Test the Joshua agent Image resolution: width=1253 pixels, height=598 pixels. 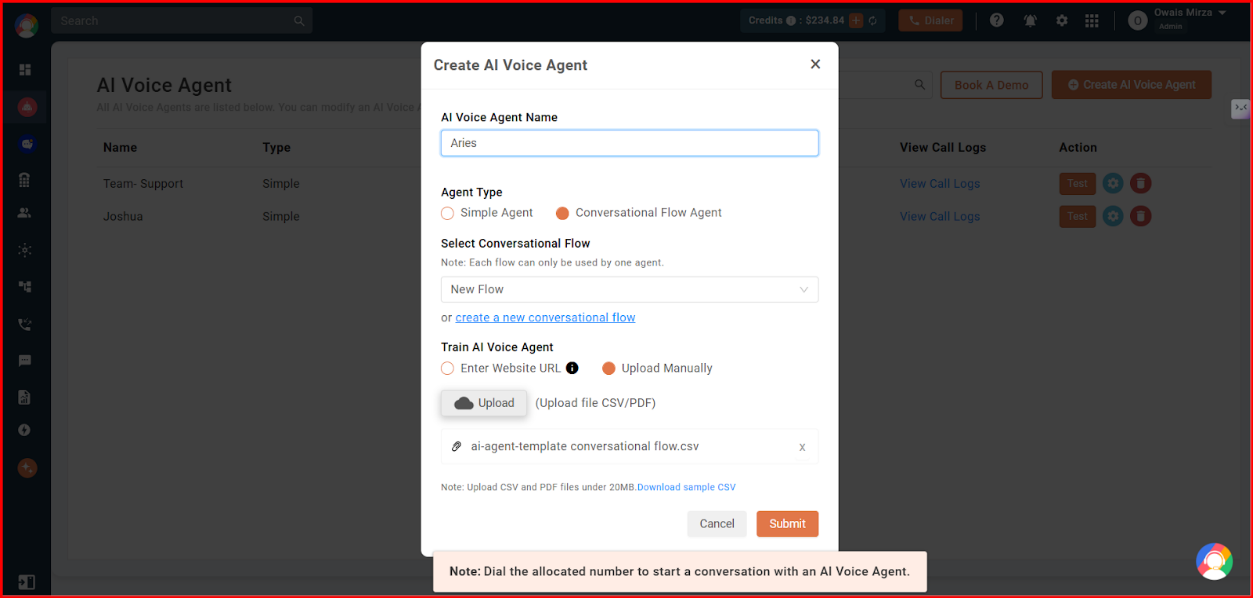tap(1077, 216)
